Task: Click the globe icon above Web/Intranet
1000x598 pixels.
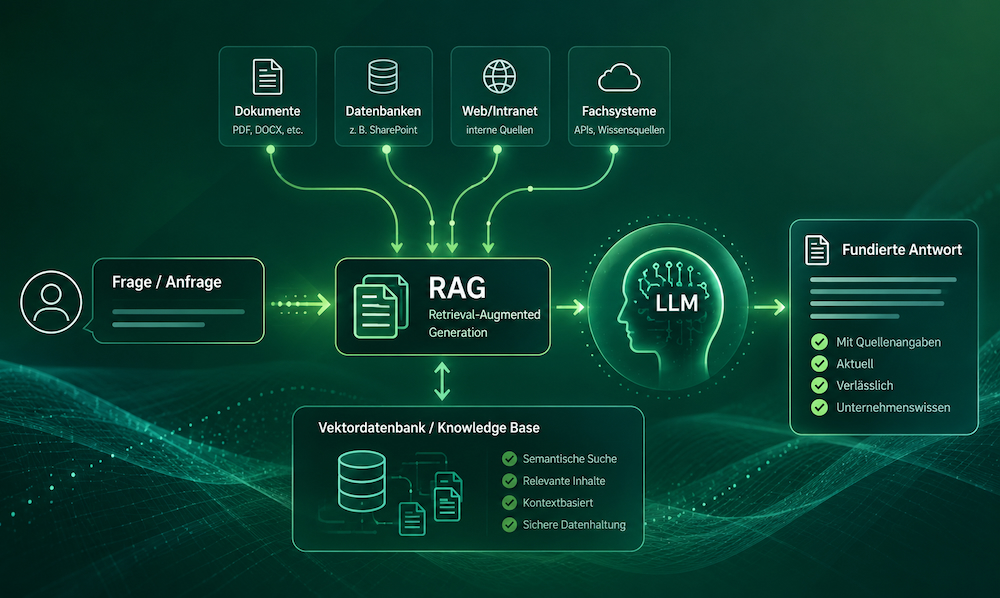Action: coord(499,77)
